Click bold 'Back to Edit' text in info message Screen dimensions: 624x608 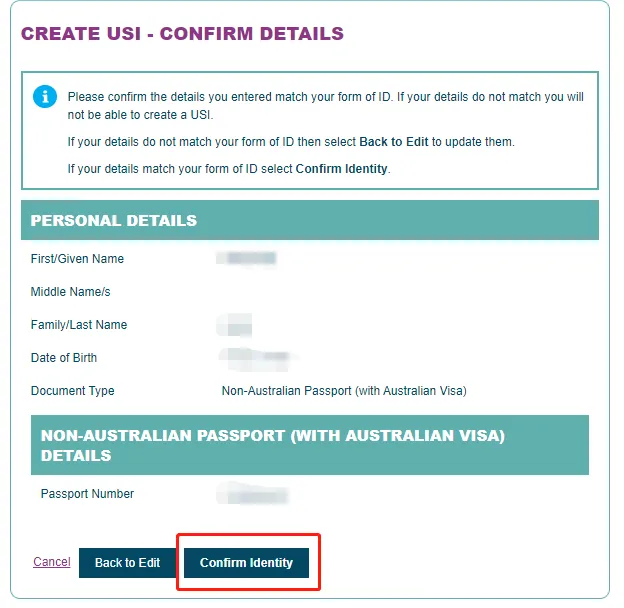tap(393, 142)
